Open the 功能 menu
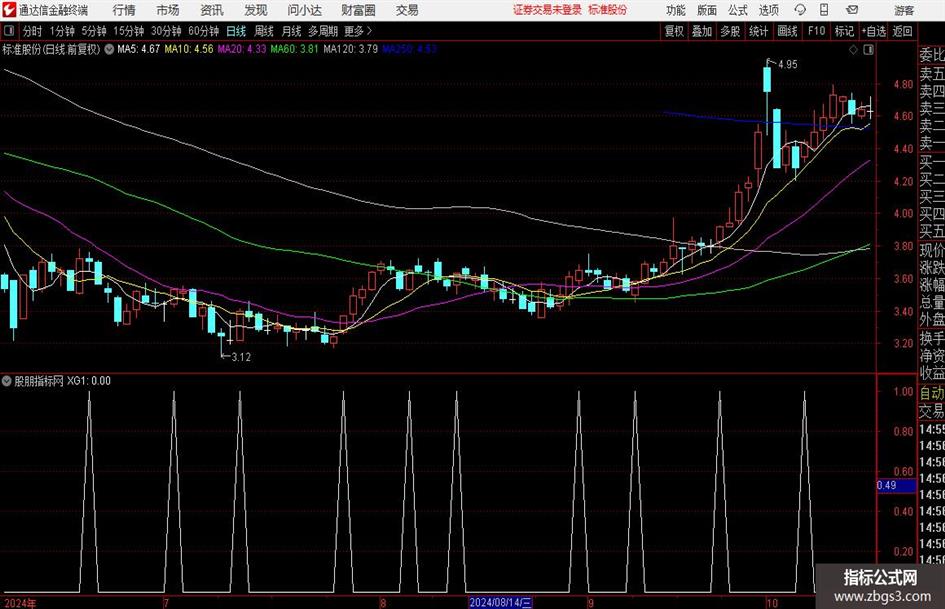This screenshot has width=945, height=609. pyautogui.click(x=676, y=10)
